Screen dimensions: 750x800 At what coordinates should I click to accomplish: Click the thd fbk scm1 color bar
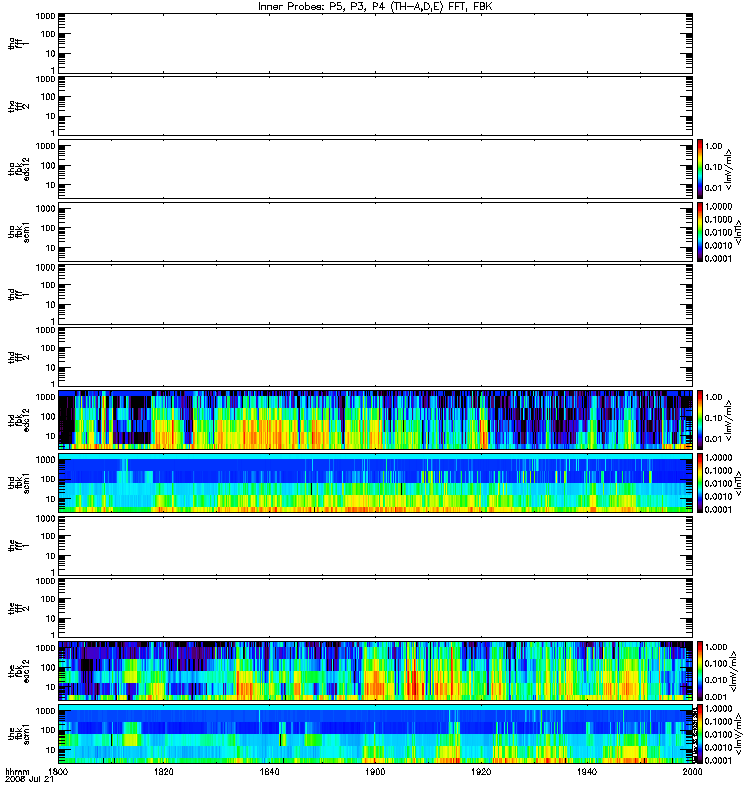tap(700, 483)
